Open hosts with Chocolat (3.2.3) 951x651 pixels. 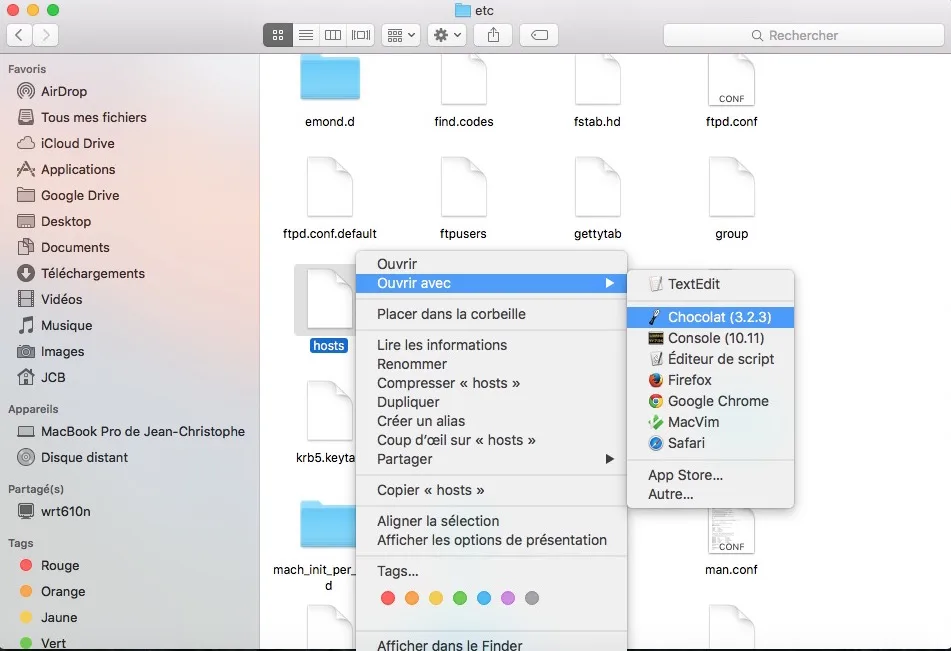pos(710,317)
